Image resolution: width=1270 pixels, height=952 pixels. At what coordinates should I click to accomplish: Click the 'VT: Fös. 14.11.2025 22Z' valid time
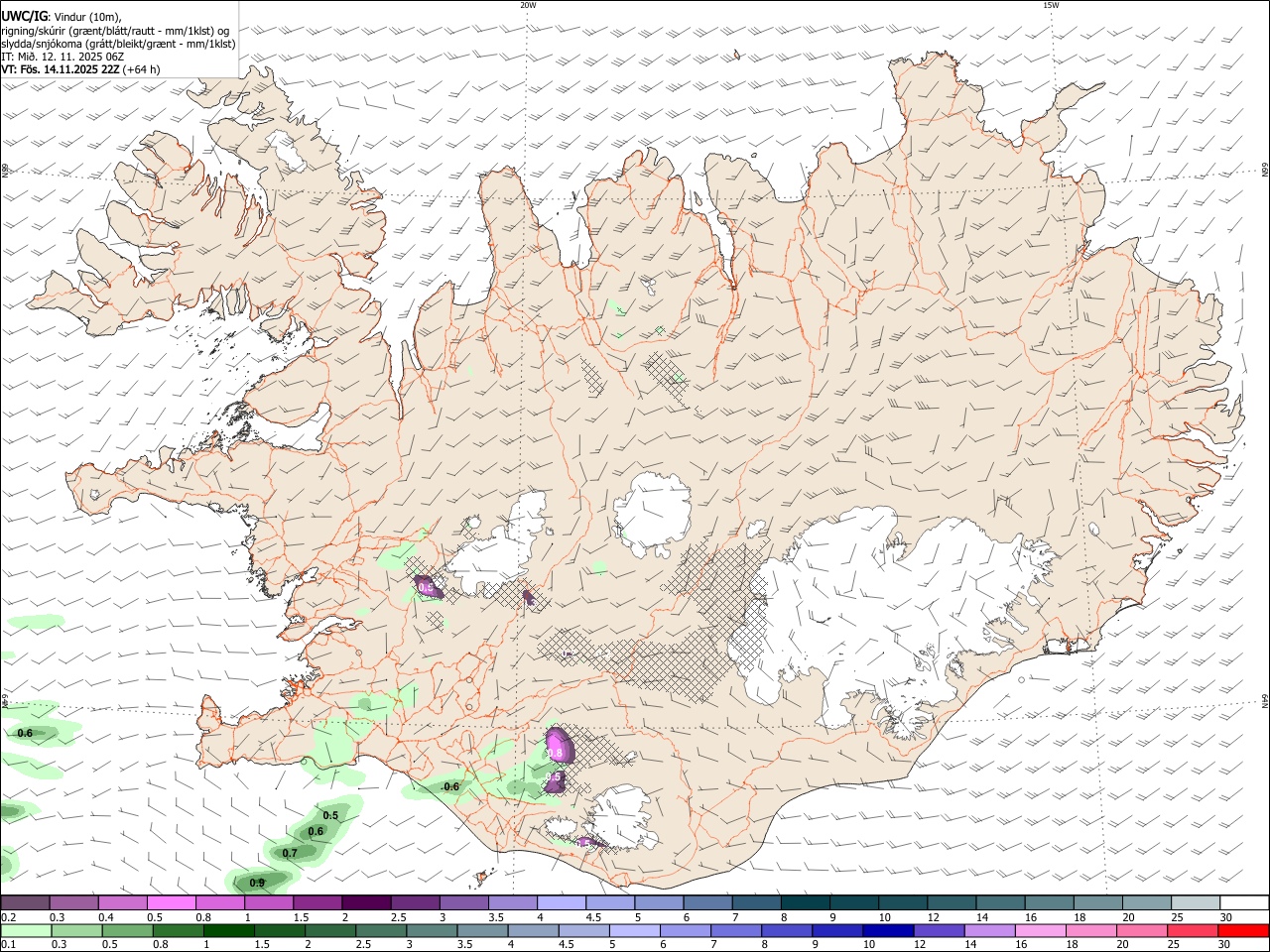(x=61, y=69)
